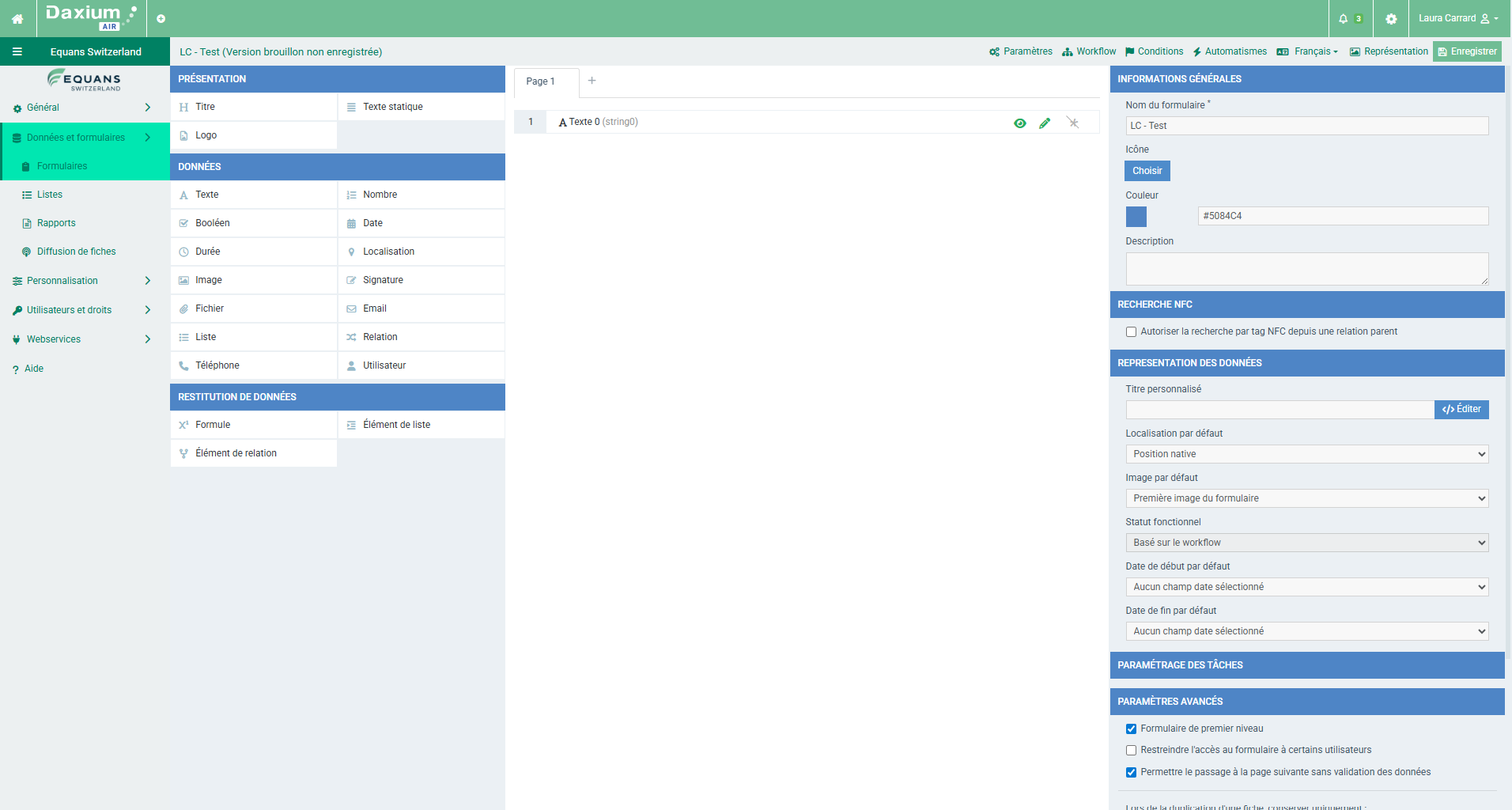Uncheck Formulaire de premier niveau
This screenshot has height=810, width=1512.
coord(1131,729)
